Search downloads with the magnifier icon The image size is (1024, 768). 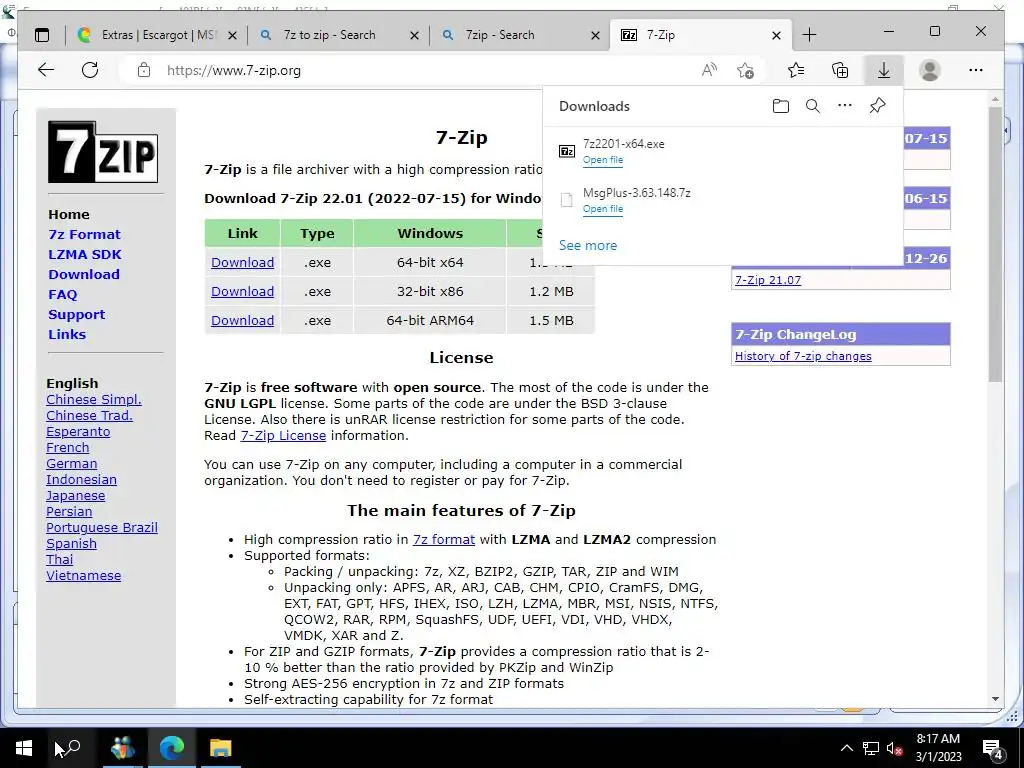coord(812,106)
